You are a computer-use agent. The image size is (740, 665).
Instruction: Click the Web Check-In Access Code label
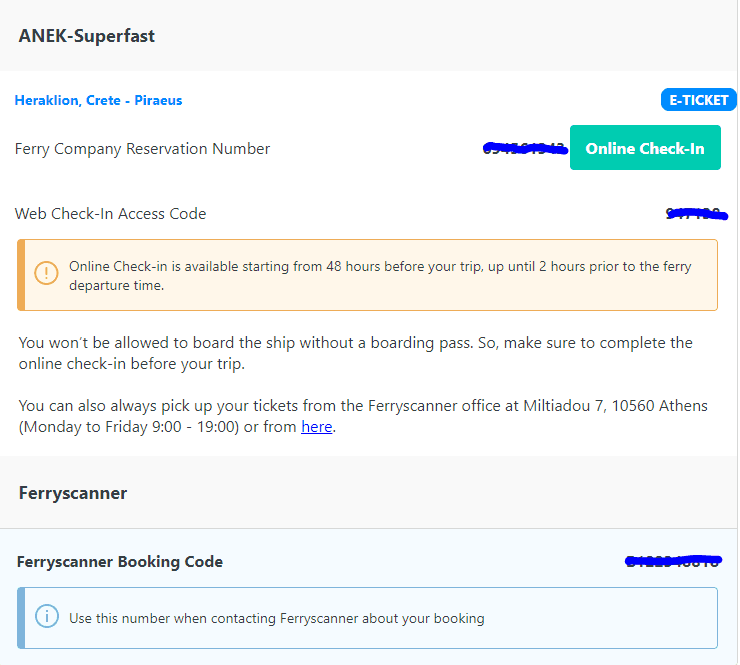tap(110, 213)
